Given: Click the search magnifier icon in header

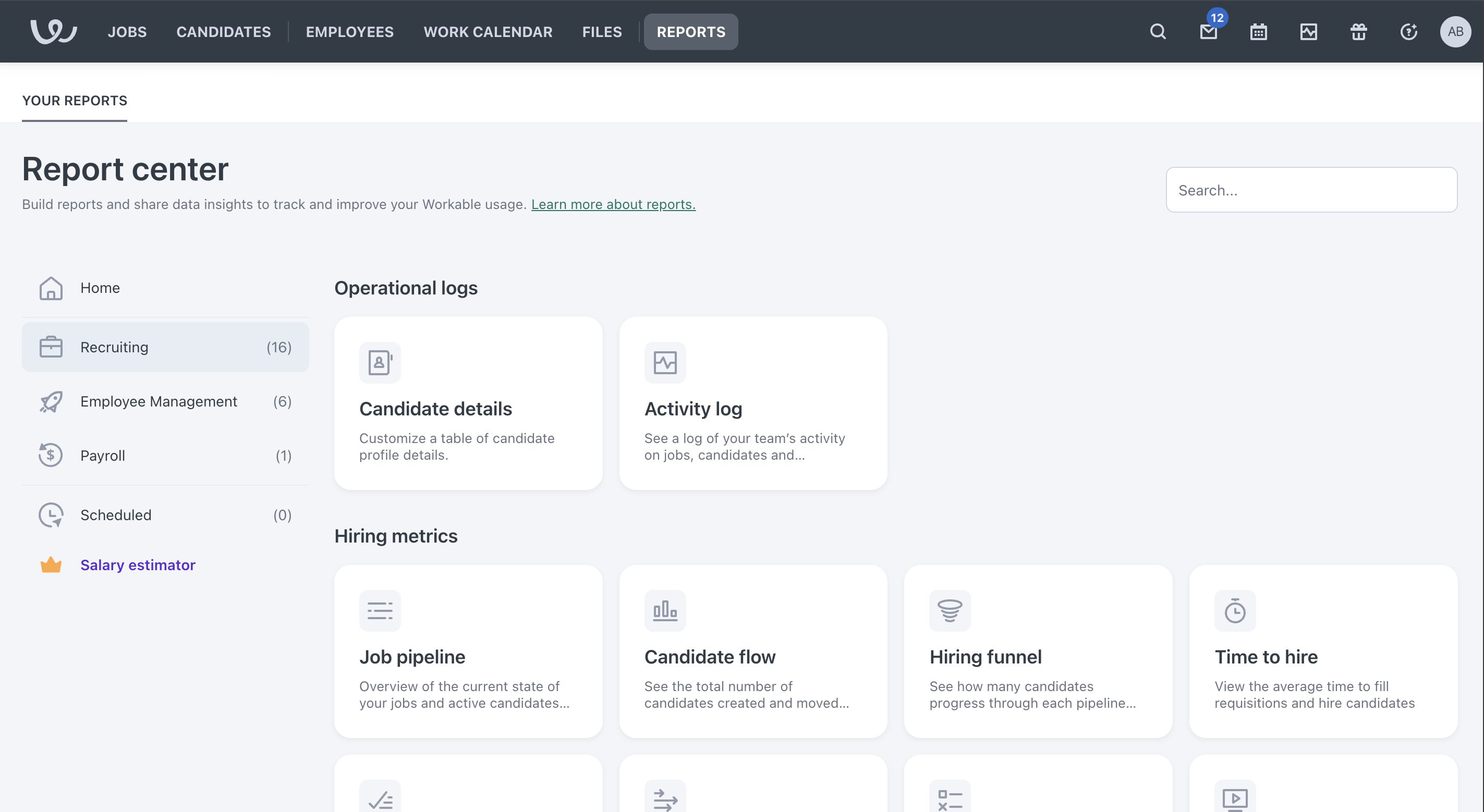Looking at the screenshot, I should (x=1158, y=32).
